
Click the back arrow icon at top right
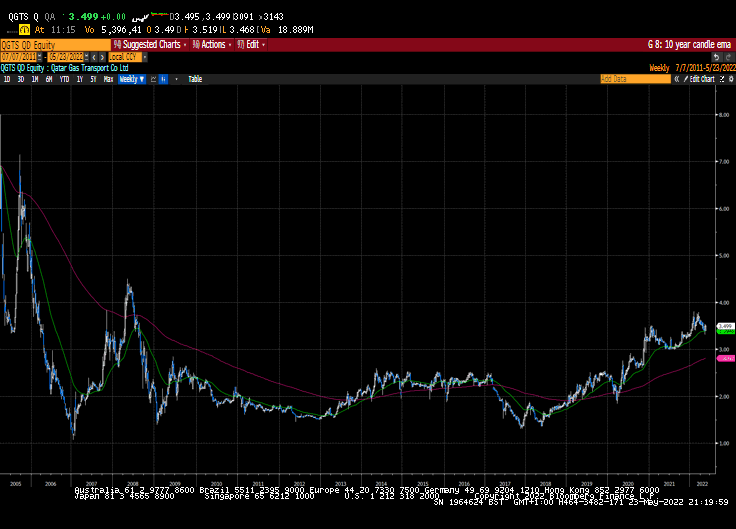tap(716, 56)
